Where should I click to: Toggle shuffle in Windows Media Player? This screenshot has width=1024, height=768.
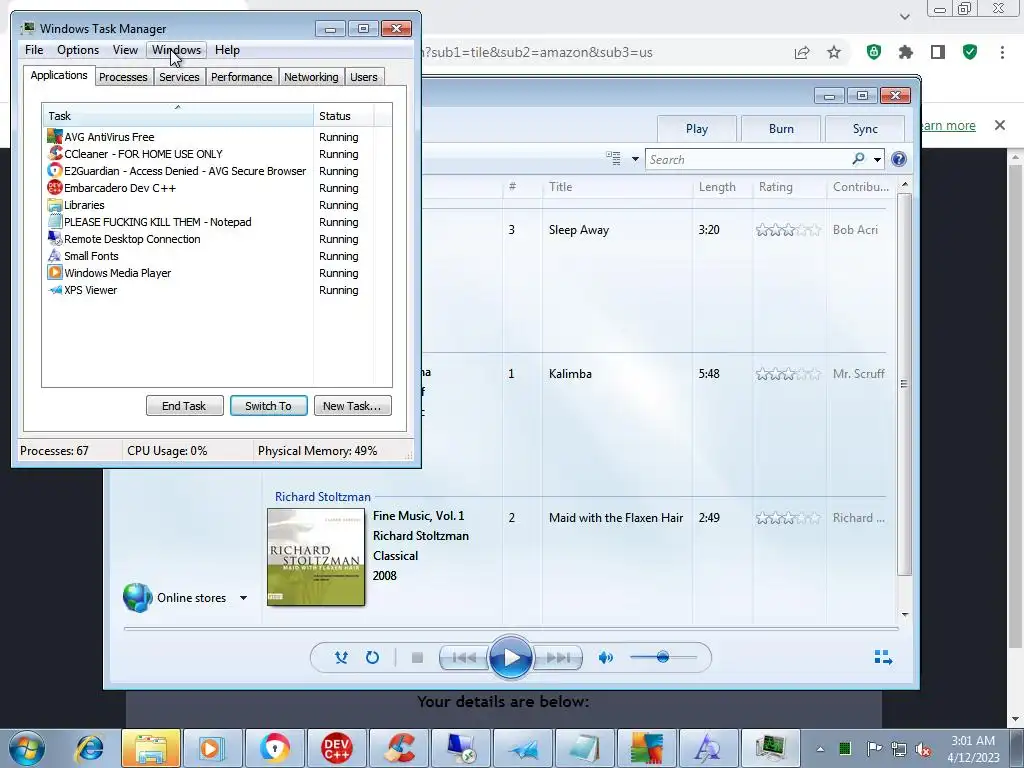(x=341, y=658)
